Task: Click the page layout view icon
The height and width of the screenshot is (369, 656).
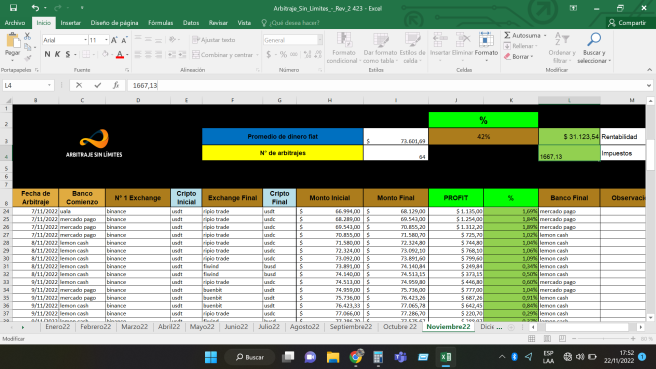Action: point(547,338)
